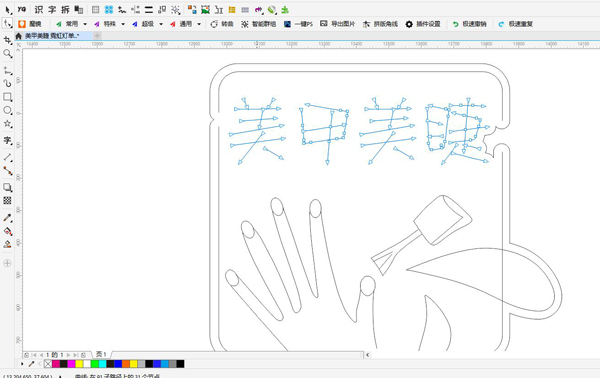Image resolution: width=600 pixels, height=378 pixels.
Task: Select the Zoom magnifier tool
Action: [x=7, y=54]
